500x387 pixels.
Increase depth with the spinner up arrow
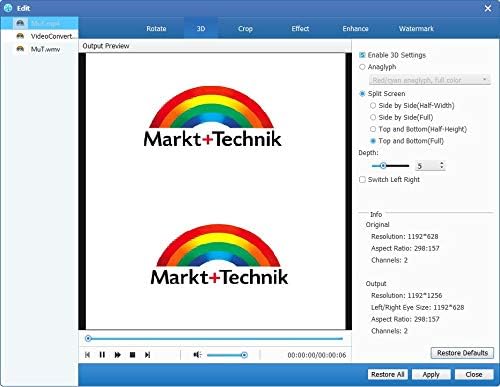coord(442,163)
